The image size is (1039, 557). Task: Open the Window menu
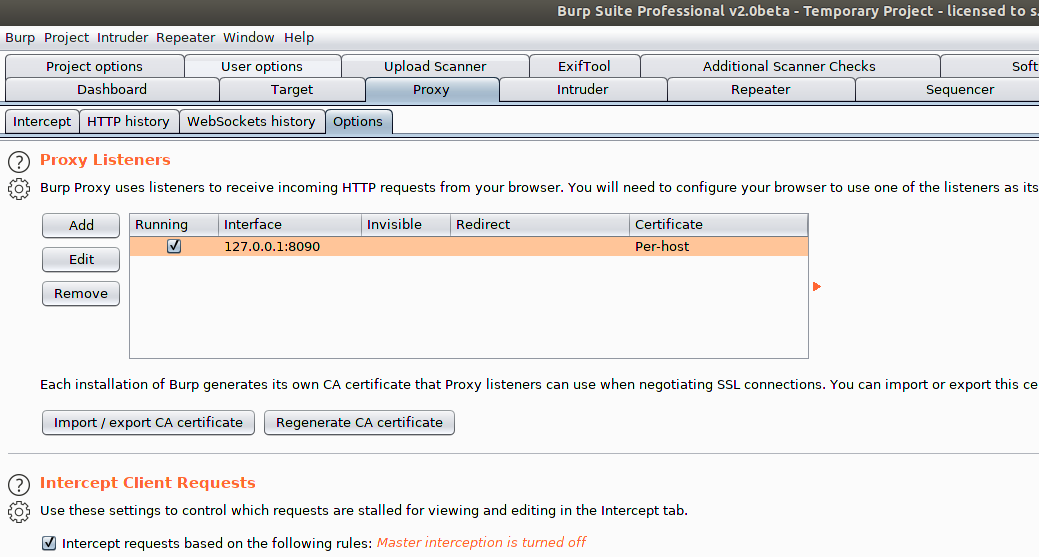(x=248, y=38)
